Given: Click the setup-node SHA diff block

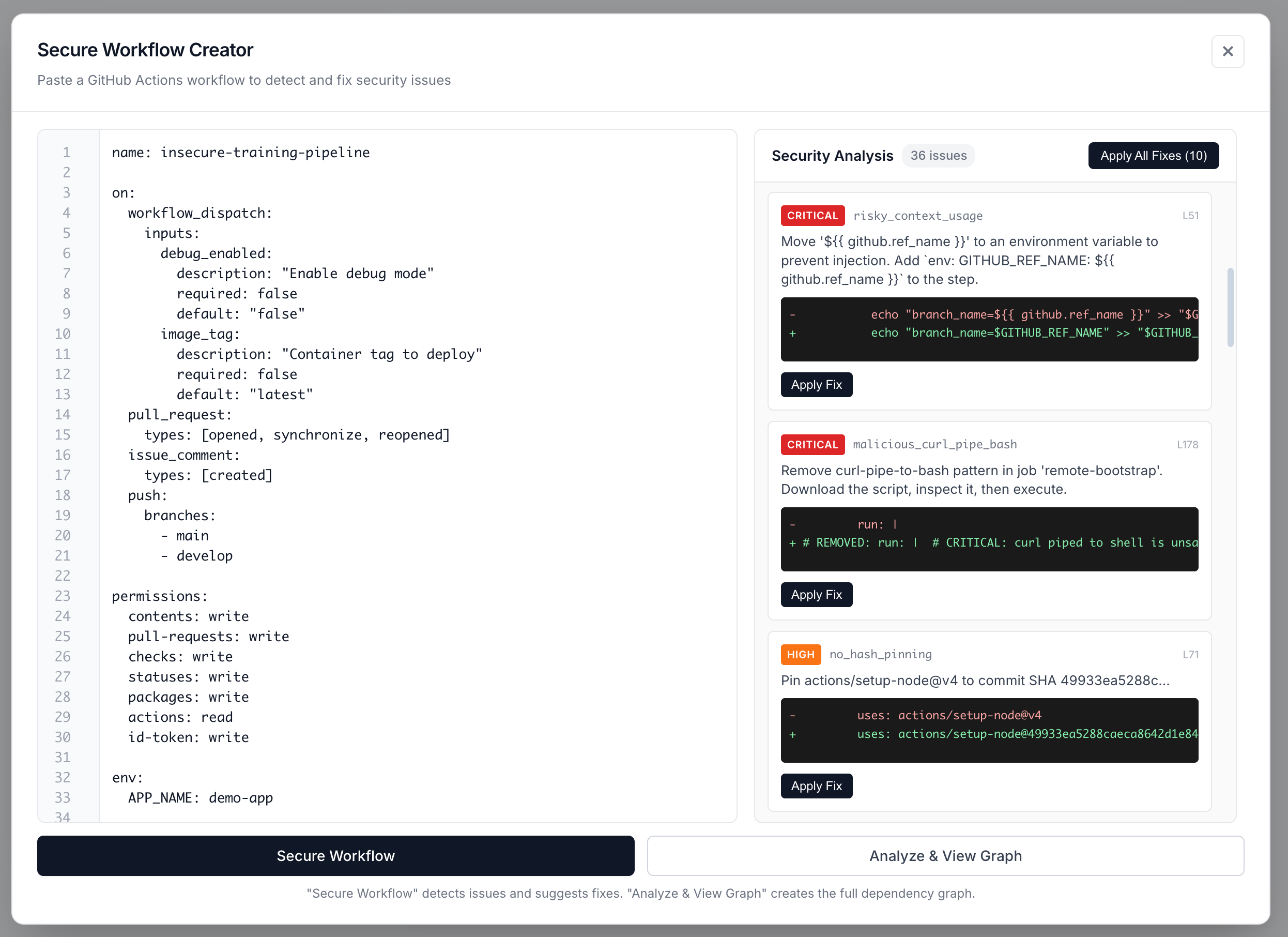Looking at the screenshot, I should coord(989,730).
